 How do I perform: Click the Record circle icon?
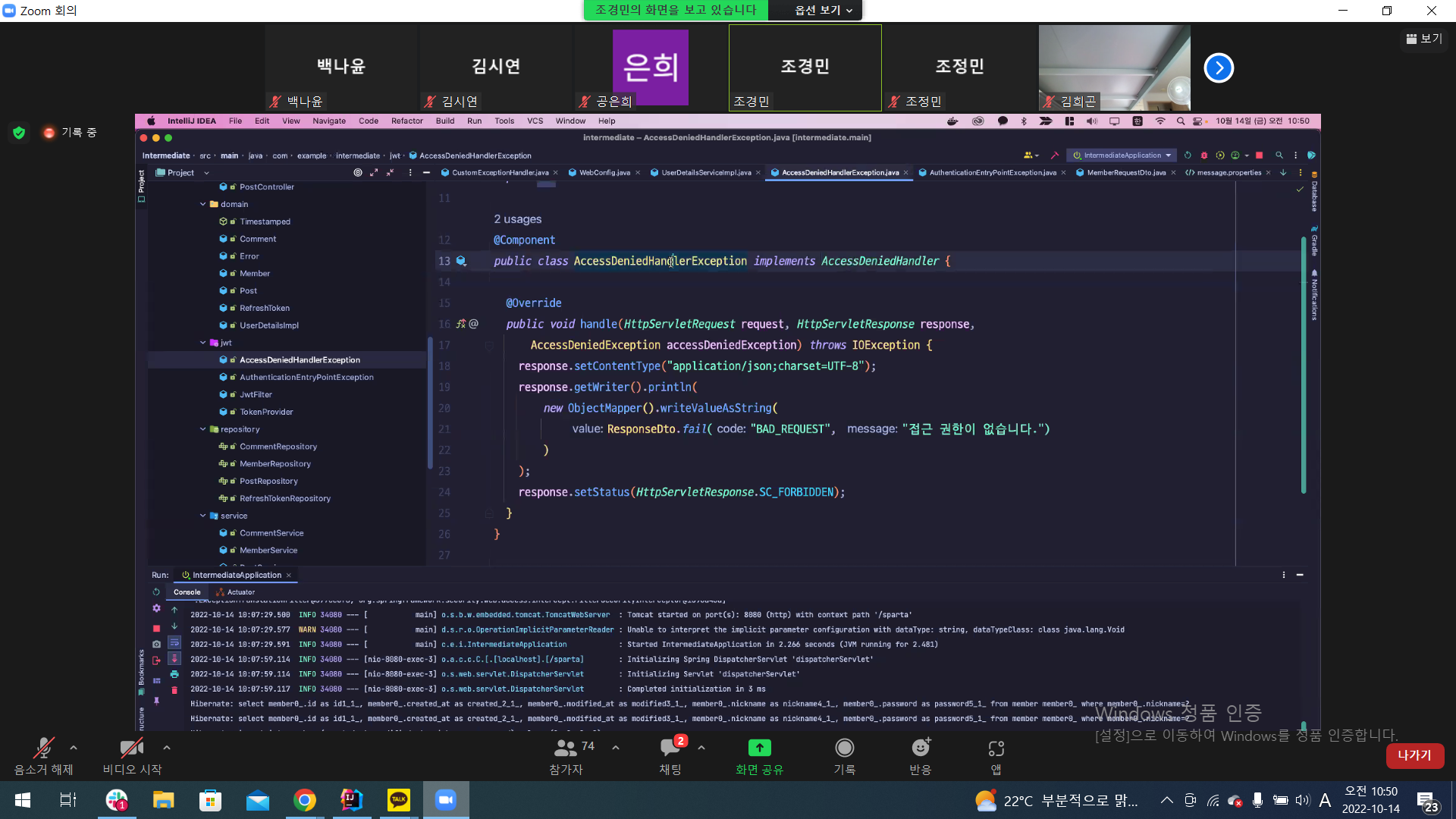coord(844,748)
